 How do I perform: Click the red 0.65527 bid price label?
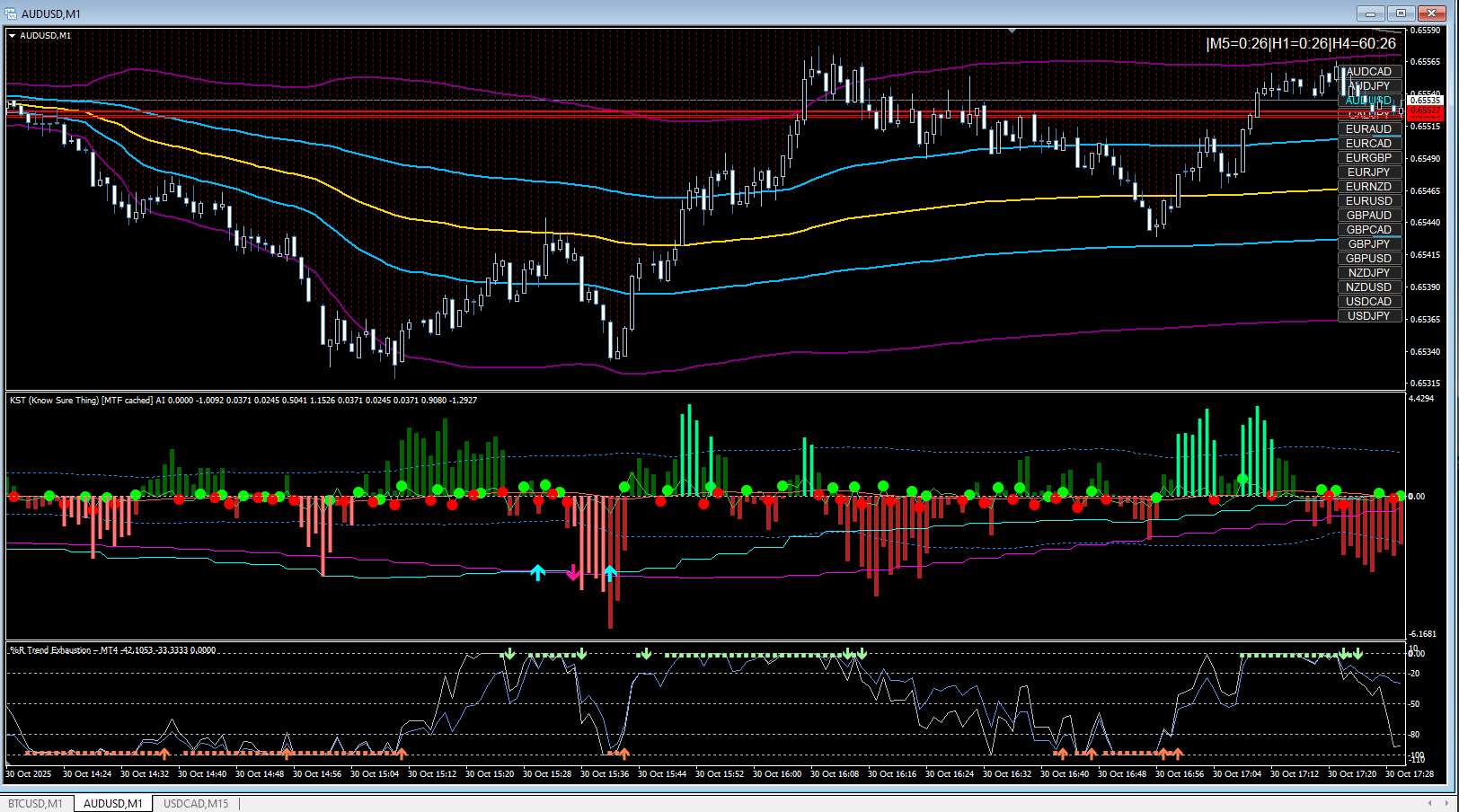point(1425,111)
